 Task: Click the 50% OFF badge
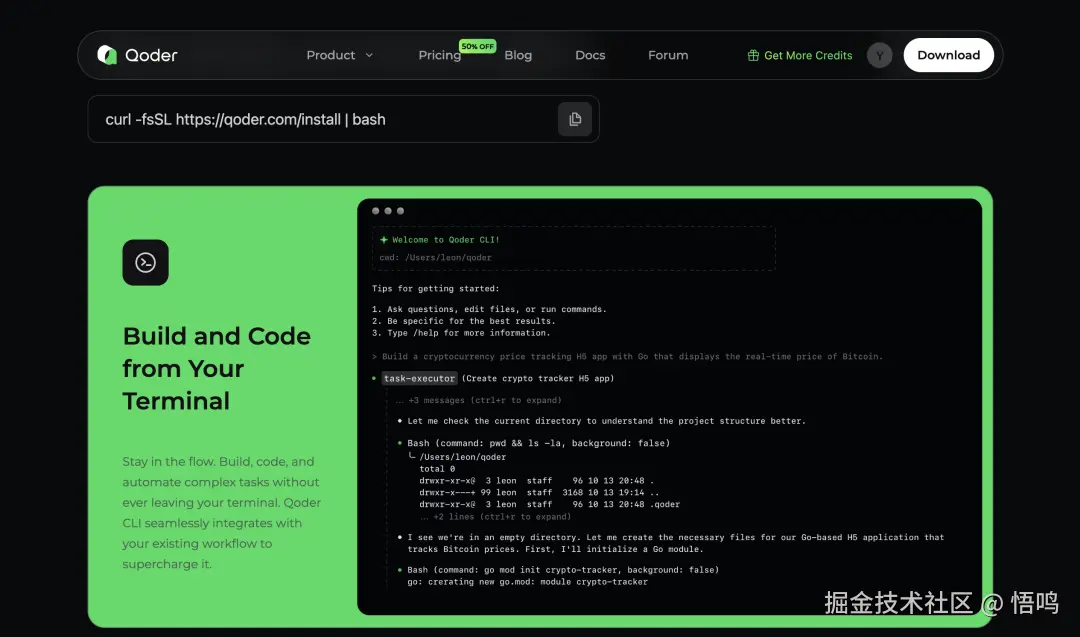click(477, 46)
